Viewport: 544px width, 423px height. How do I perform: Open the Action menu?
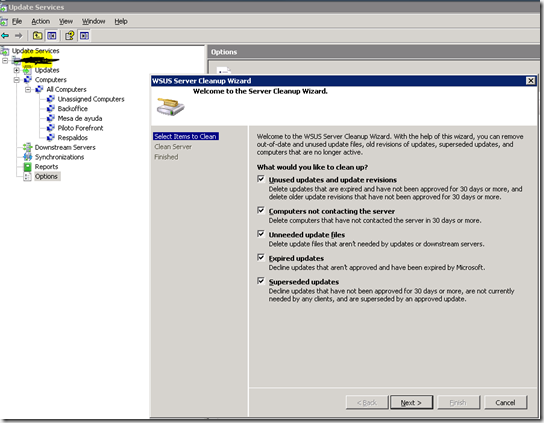(41, 22)
